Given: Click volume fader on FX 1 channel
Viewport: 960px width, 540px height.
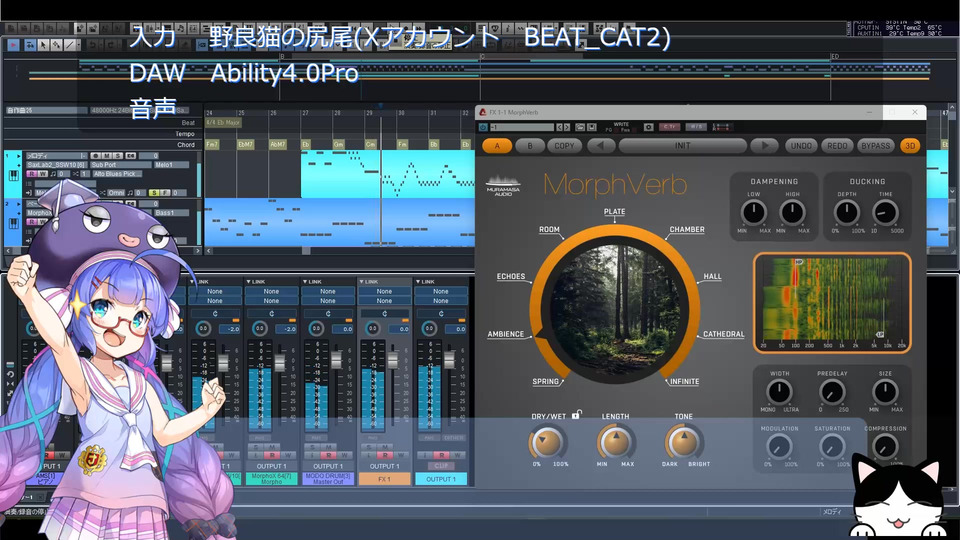Looking at the screenshot, I should (x=392, y=360).
